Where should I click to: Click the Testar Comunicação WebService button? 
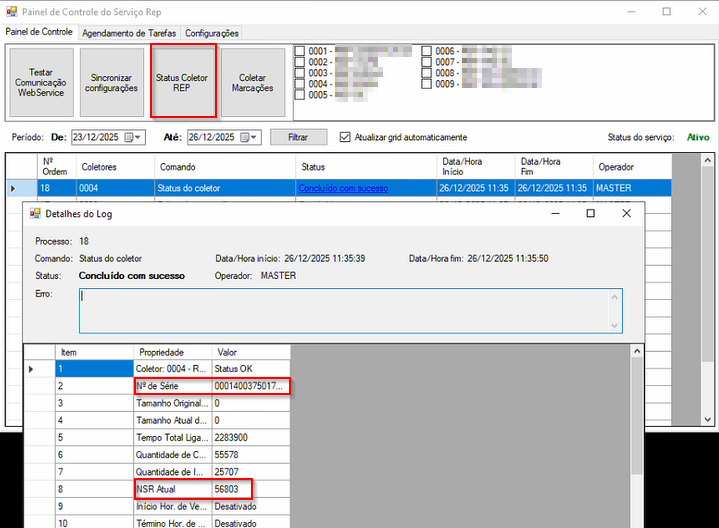tap(41, 82)
